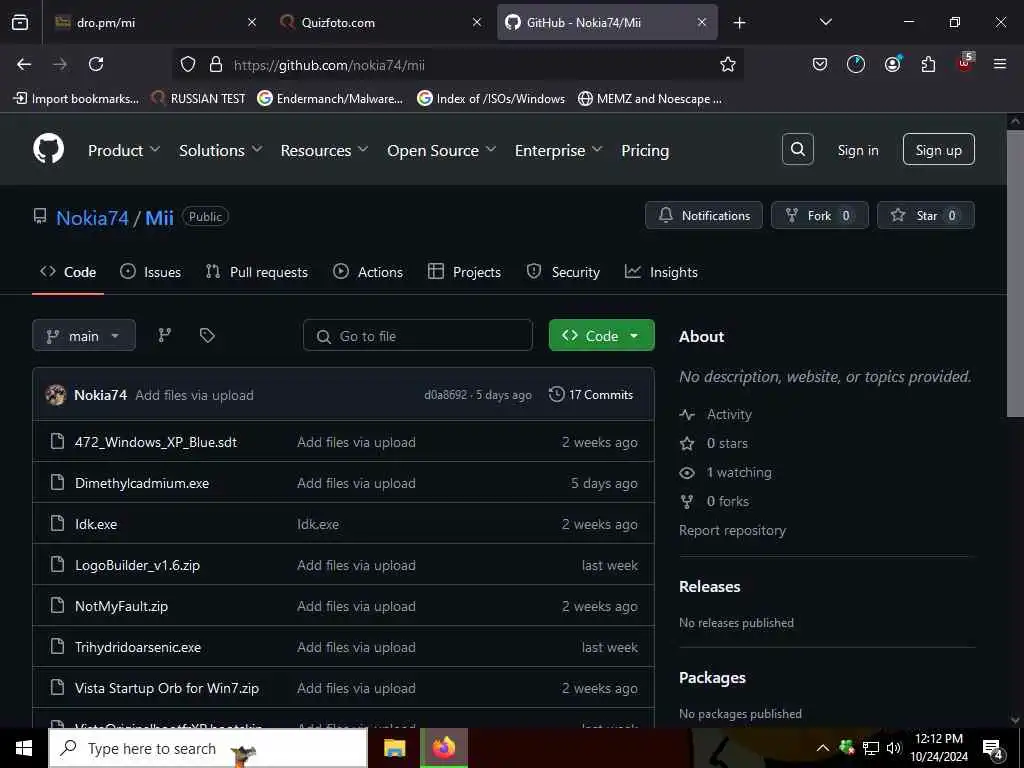Open the RUSSIAN TEST bookmark
1024x768 pixels.
coord(199,99)
